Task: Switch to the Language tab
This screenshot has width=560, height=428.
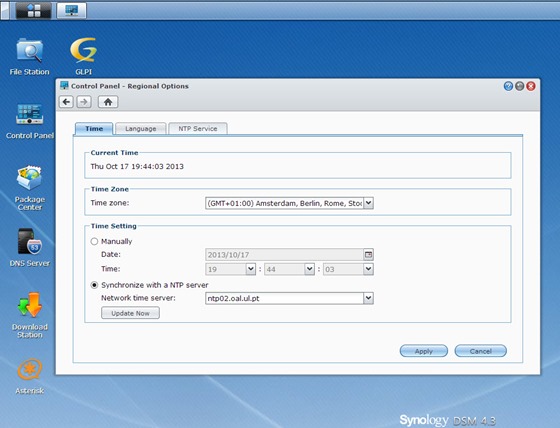Action: pyautogui.click(x=141, y=129)
